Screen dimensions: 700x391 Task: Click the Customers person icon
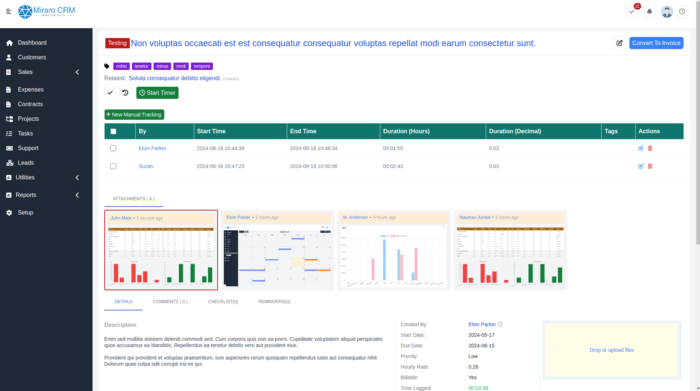(9, 58)
